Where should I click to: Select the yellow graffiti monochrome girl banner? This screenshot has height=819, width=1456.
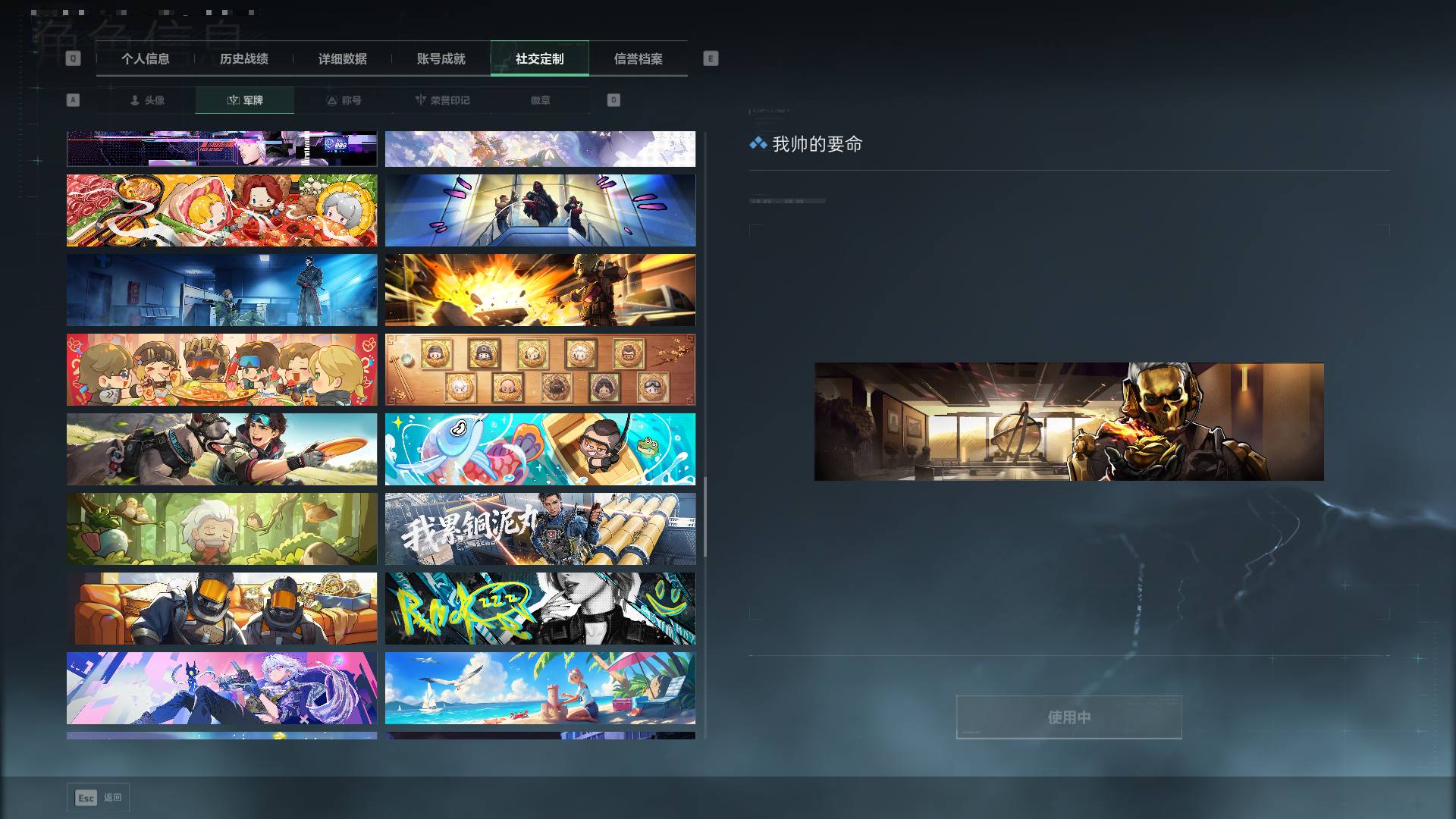point(540,608)
